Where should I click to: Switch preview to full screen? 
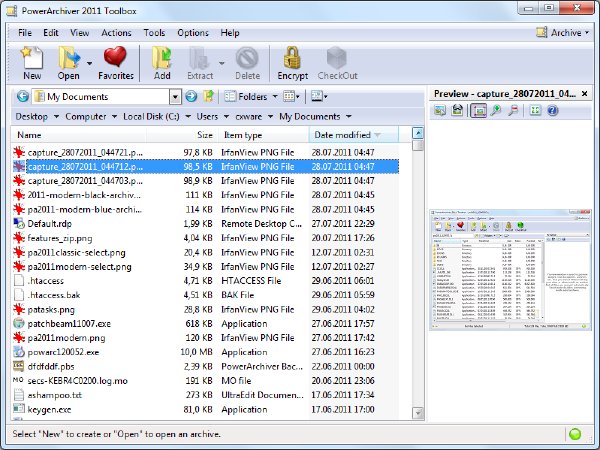[x=535, y=111]
